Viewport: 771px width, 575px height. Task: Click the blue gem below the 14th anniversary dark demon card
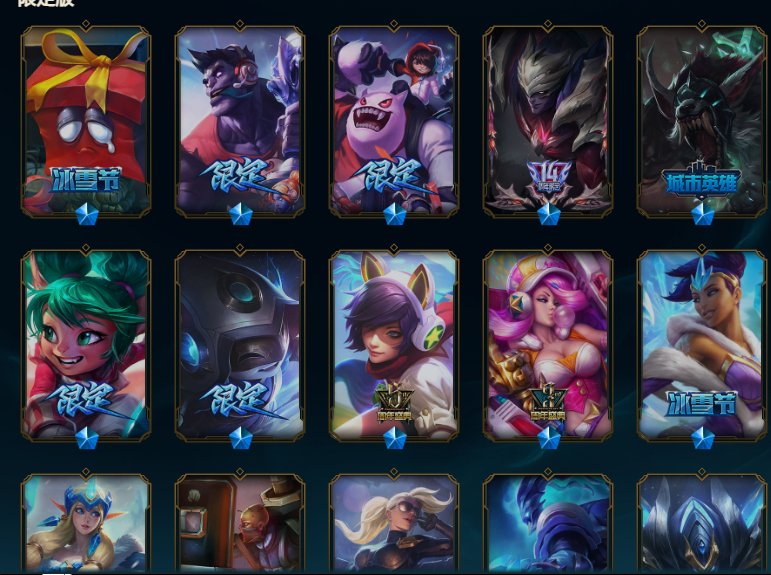pos(548,215)
